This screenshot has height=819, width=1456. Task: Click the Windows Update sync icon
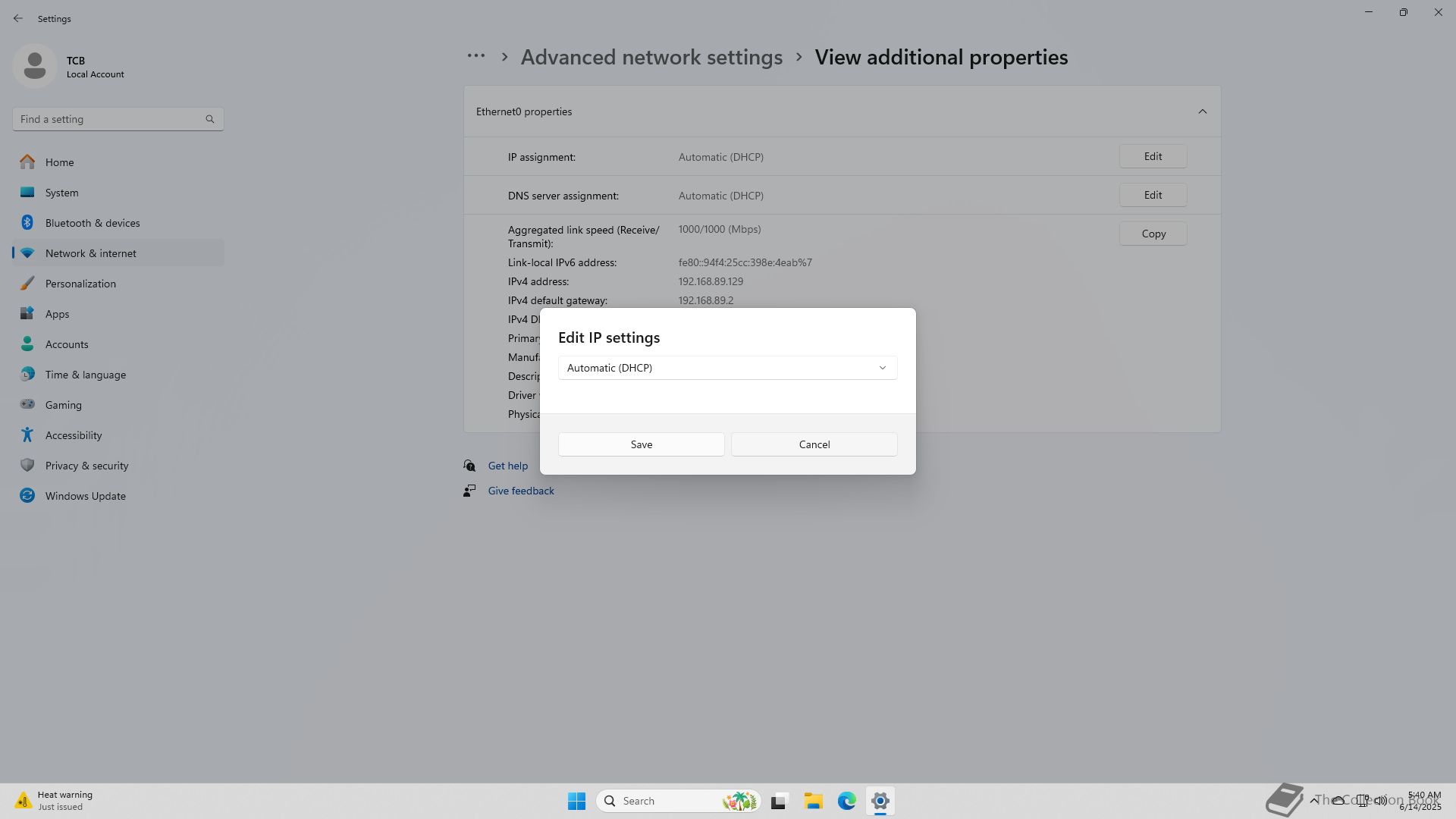[27, 496]
